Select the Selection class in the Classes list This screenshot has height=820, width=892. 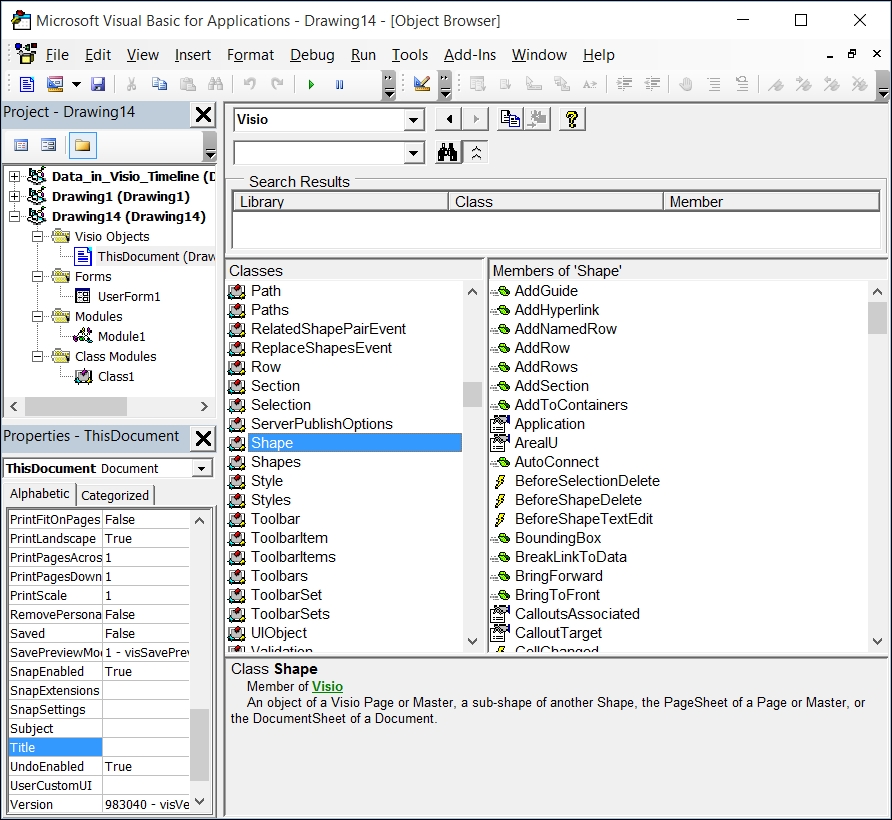[281, 405]
